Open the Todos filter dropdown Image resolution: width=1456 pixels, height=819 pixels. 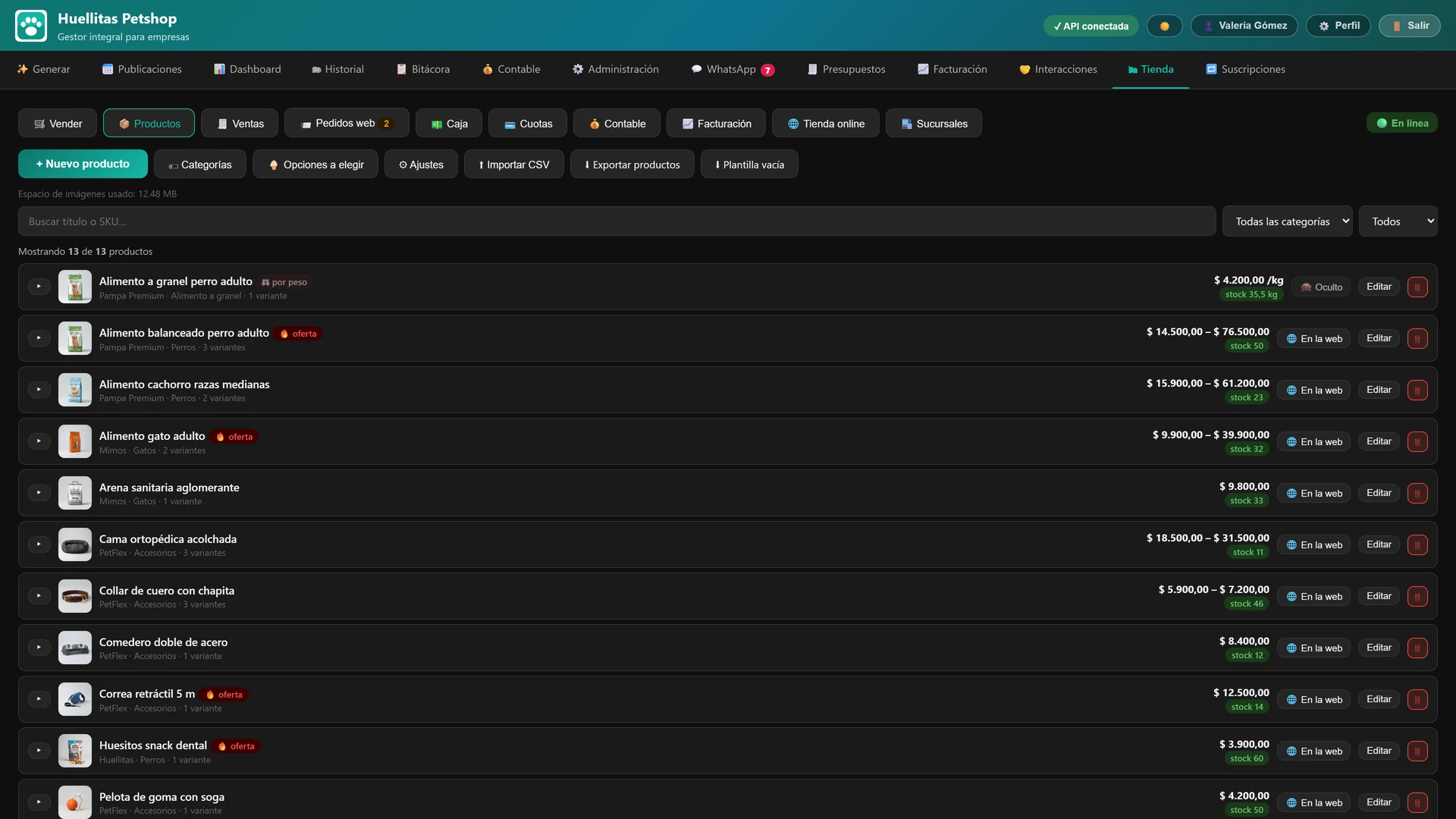1398,221
